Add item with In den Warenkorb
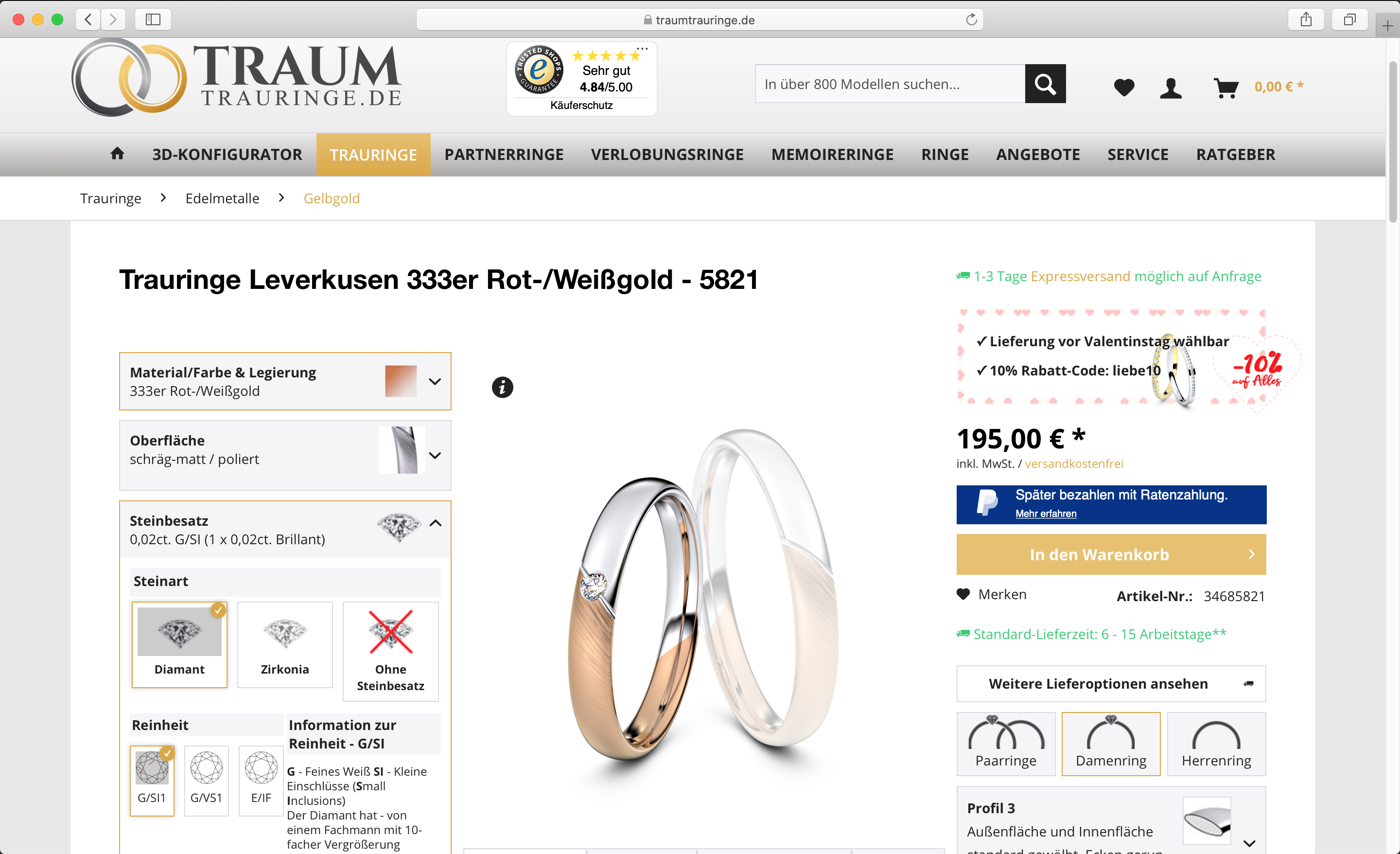The image size is (1400, 854). pos(1111,554)
